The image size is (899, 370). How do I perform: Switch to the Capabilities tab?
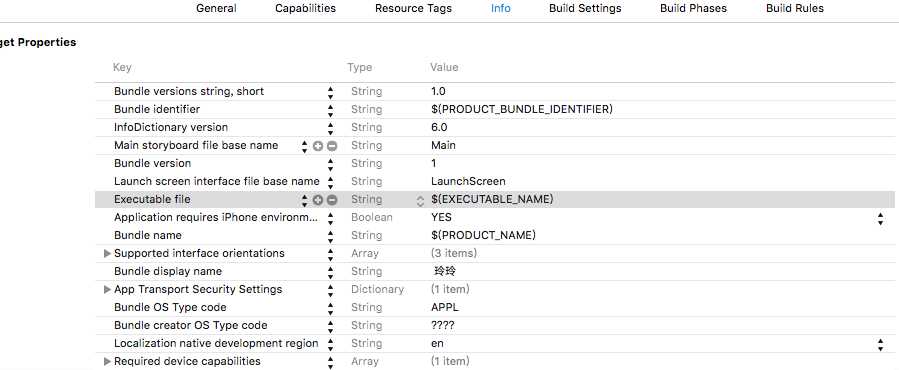[x=306, y=9]
